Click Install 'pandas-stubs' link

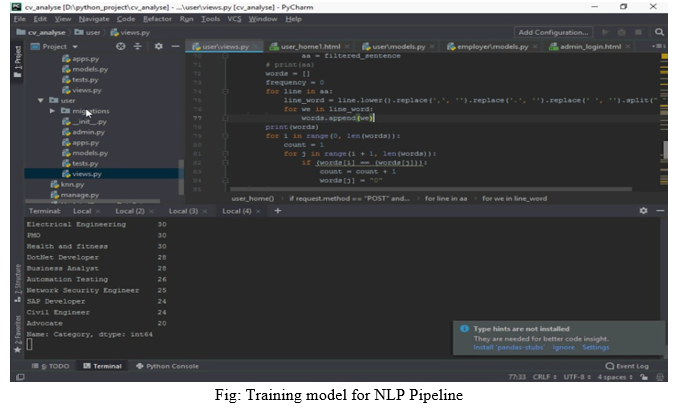(x=509, y=347)
